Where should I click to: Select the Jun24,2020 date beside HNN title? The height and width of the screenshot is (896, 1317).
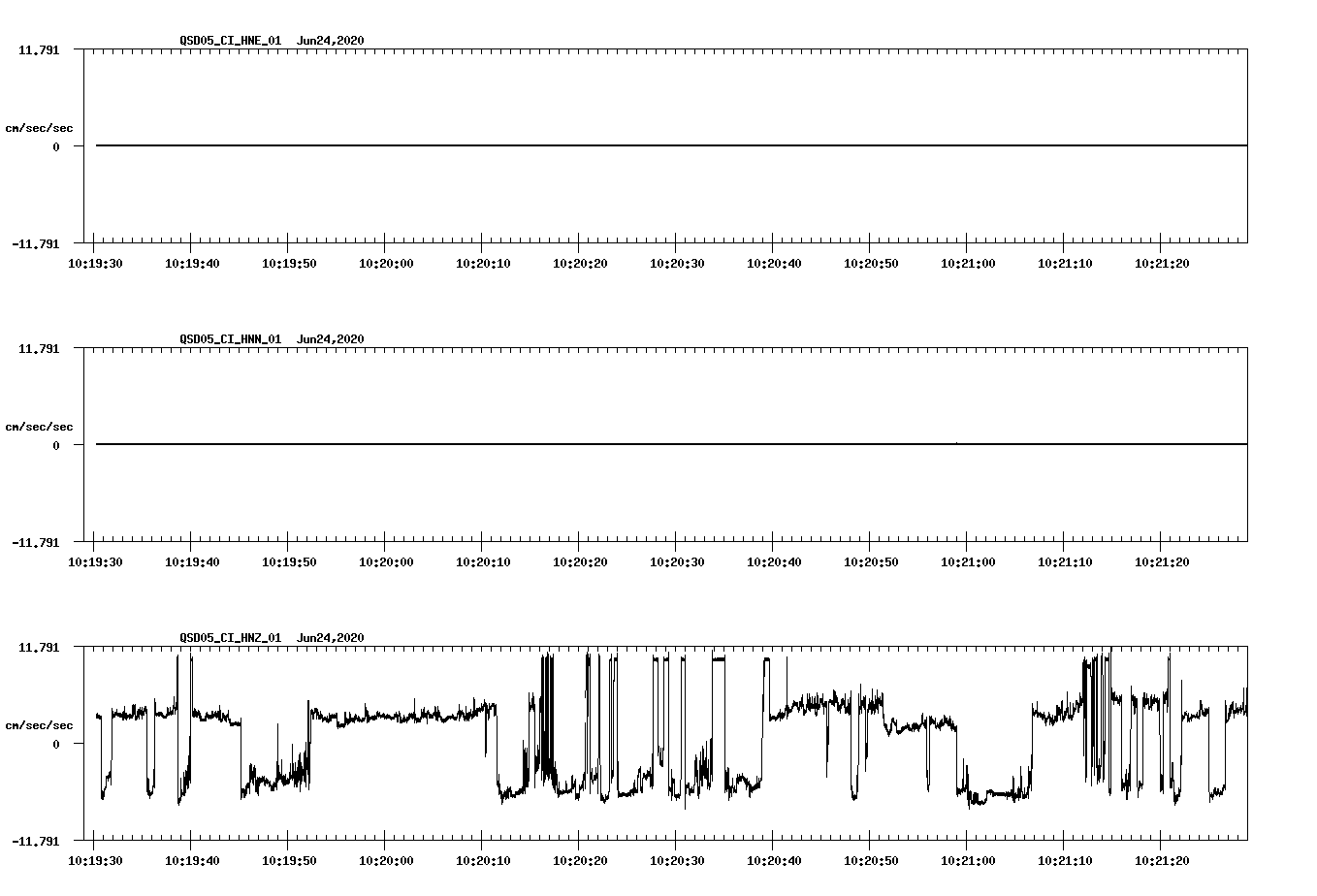click(331, 338)
